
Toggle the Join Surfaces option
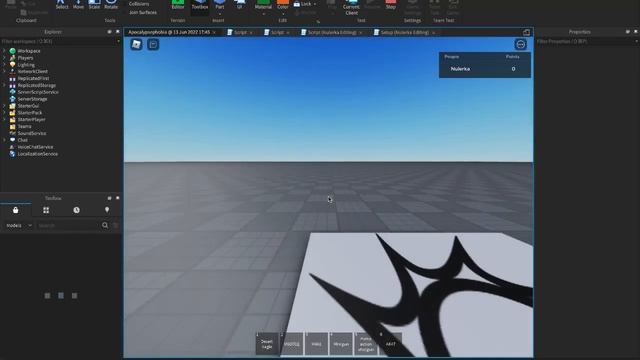143,12
